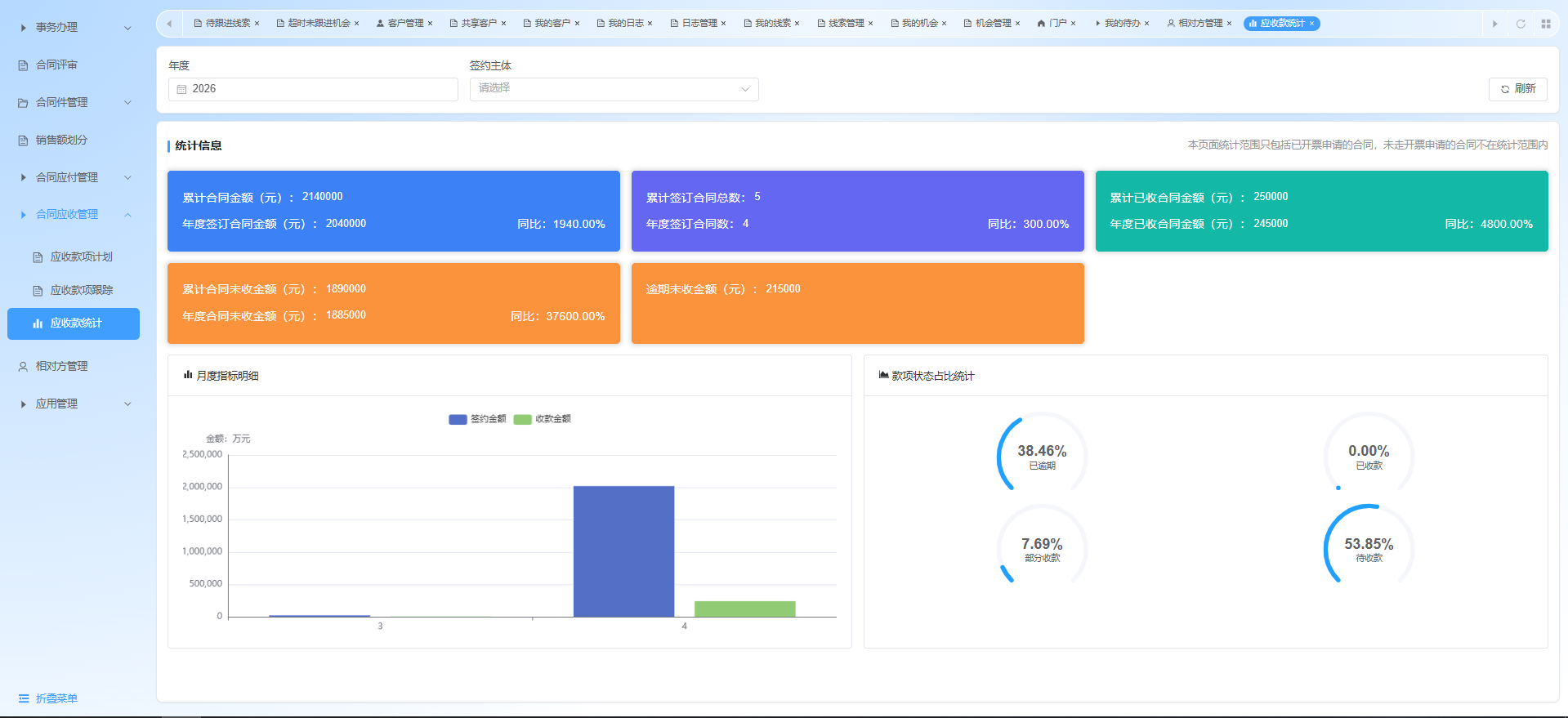The height and width of the screenshot is (718, 1568).
Task: Click the 折叠菜单 hamburger icon
Action: pyautogui.click(x=24, y=698)
